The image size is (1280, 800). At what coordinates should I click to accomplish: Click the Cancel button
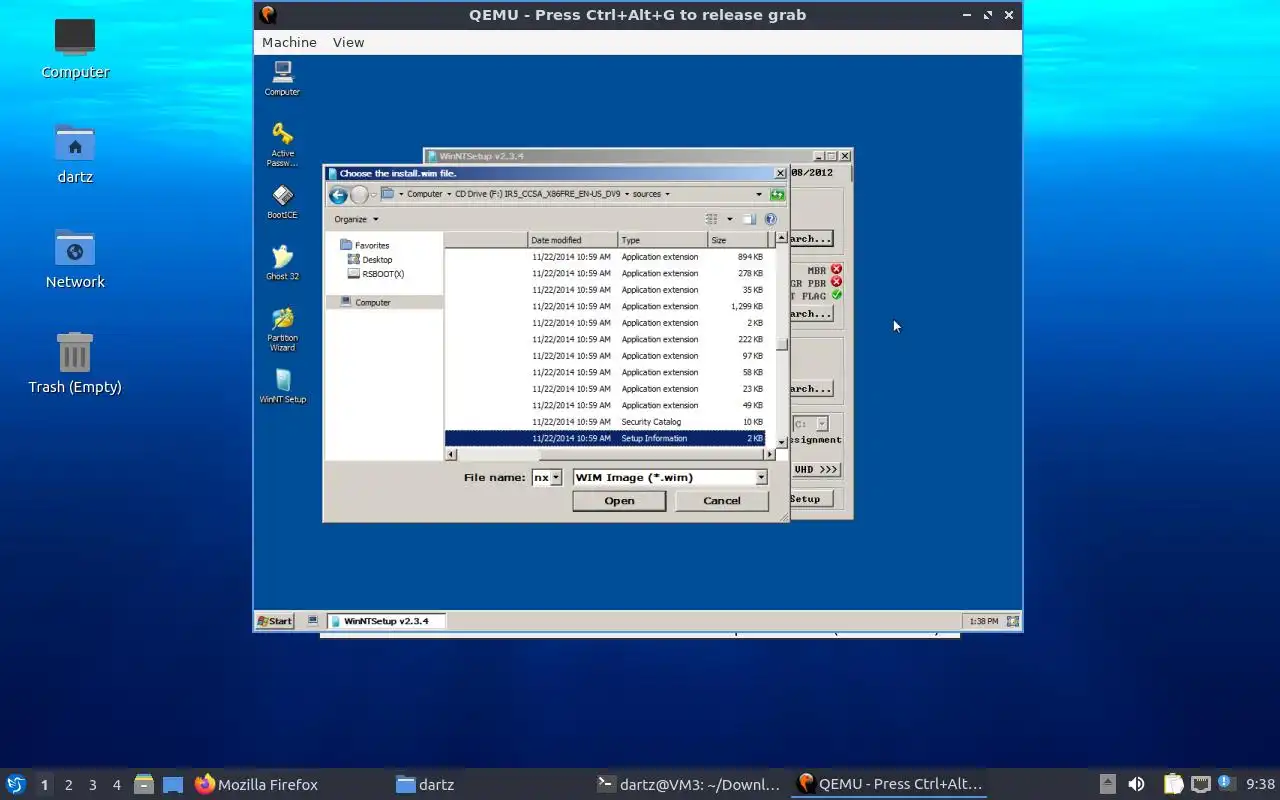point(721,501)
